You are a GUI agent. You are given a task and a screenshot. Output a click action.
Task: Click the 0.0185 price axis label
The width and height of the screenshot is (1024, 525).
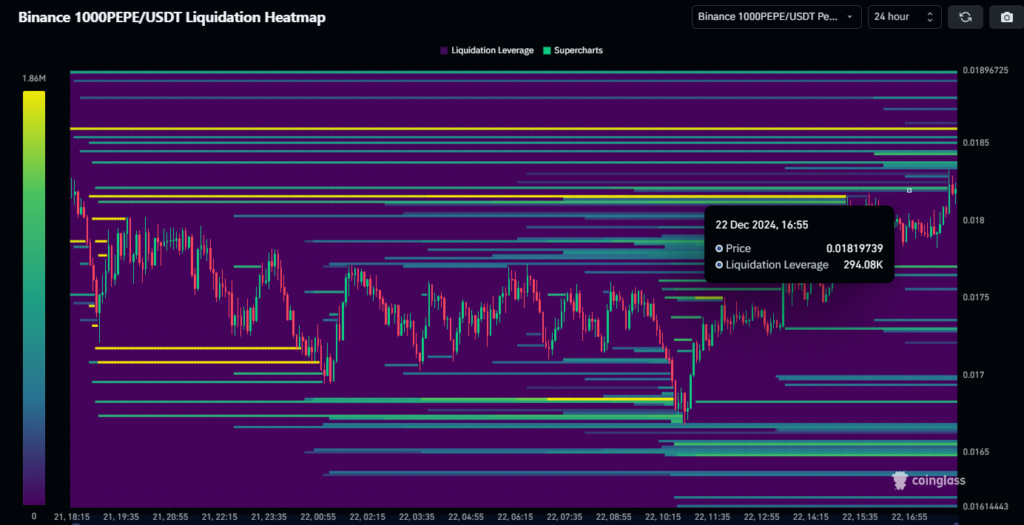pyautogui.click(x=976, y=142)
